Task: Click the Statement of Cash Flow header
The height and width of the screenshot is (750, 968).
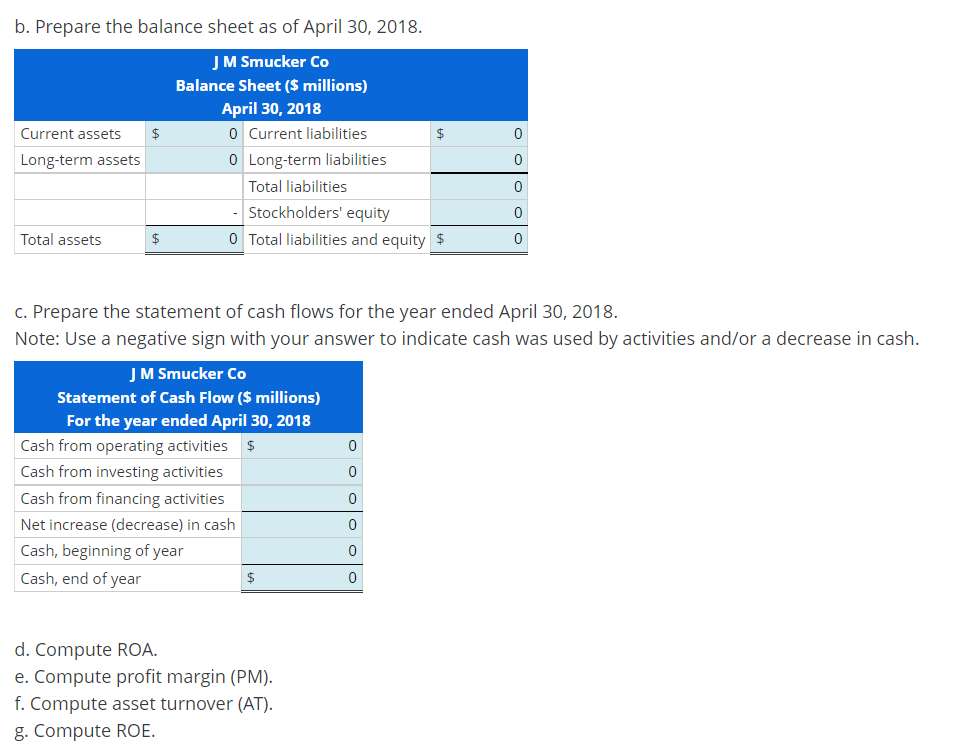Action: [187, 397]
